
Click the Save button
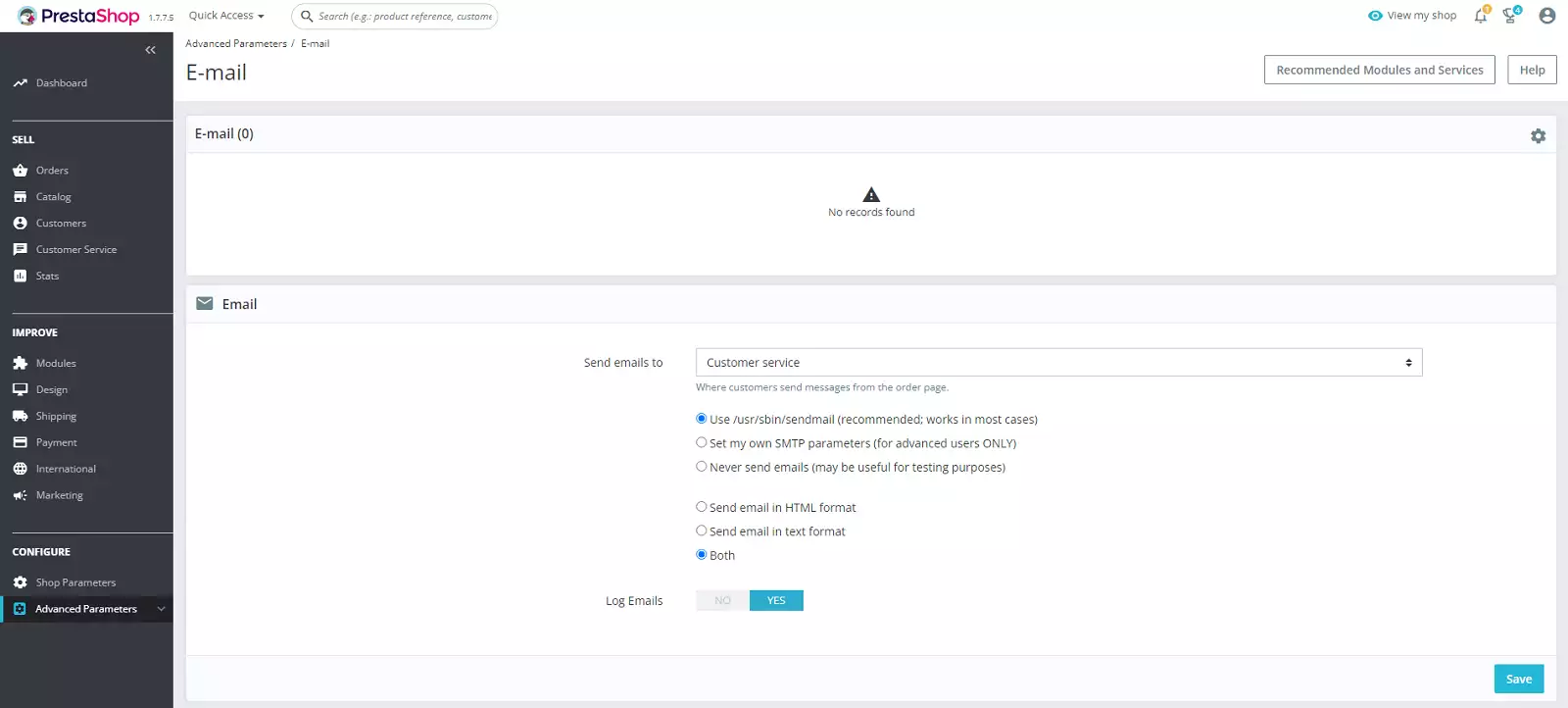(x=1518, y=679)
